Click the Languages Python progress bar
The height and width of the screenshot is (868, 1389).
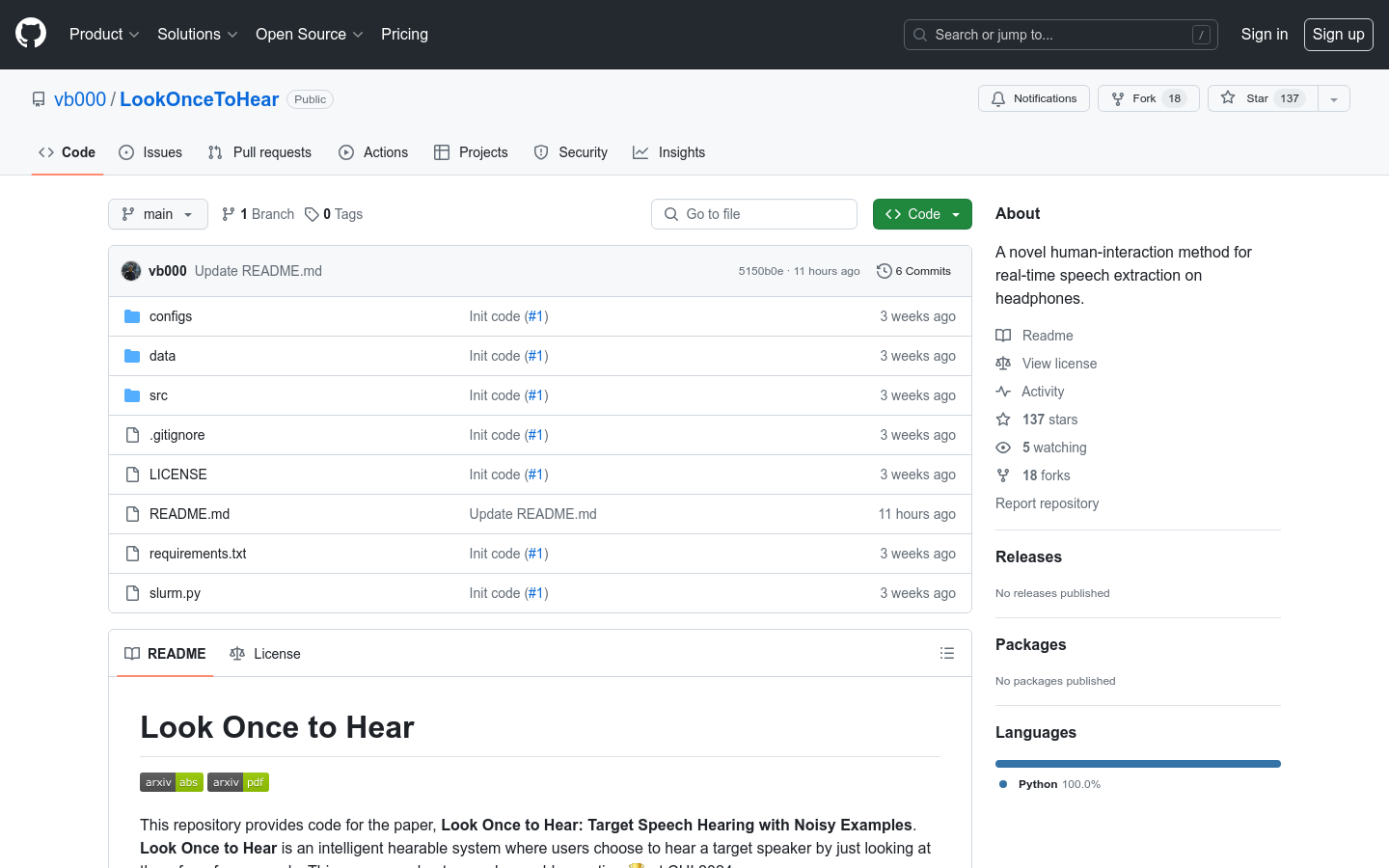[1138, 764]
